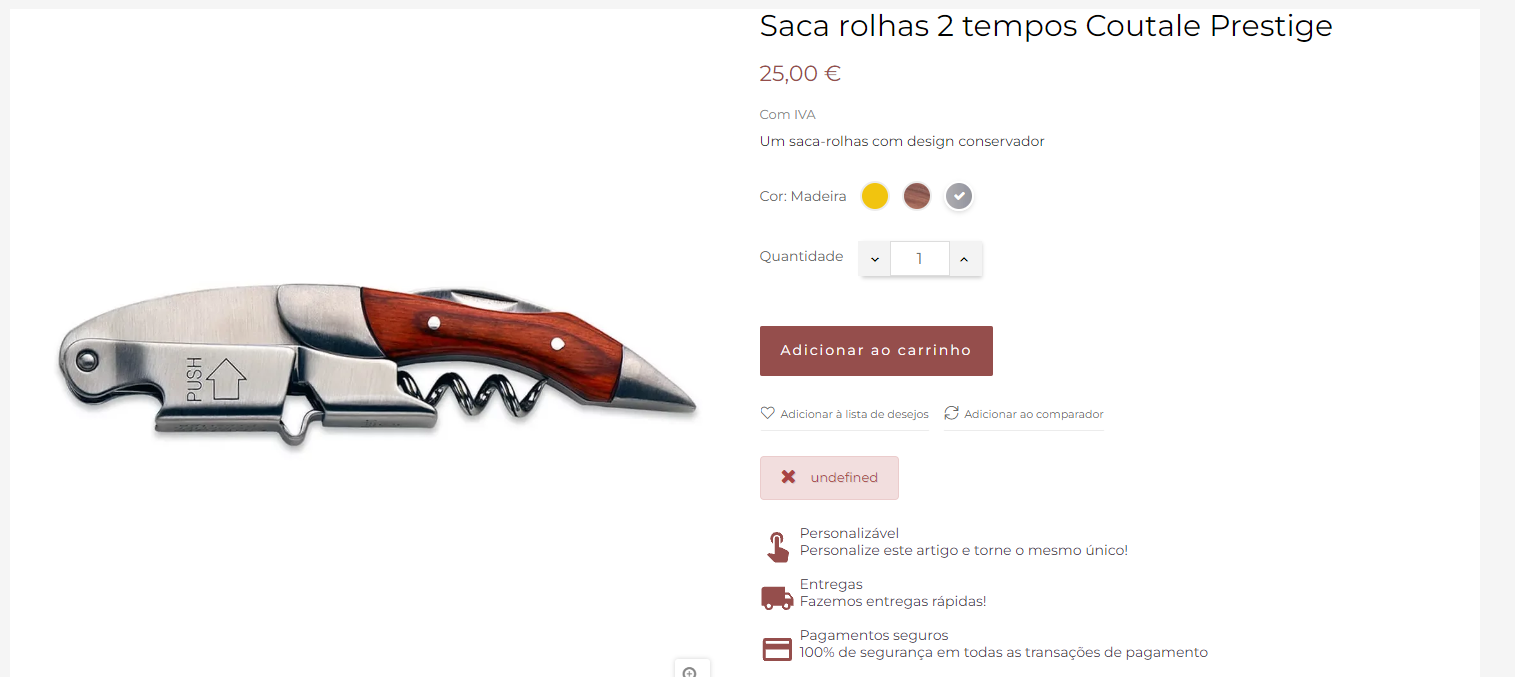Click the Pagamentos seguros credit card icon

pos(777,649)
